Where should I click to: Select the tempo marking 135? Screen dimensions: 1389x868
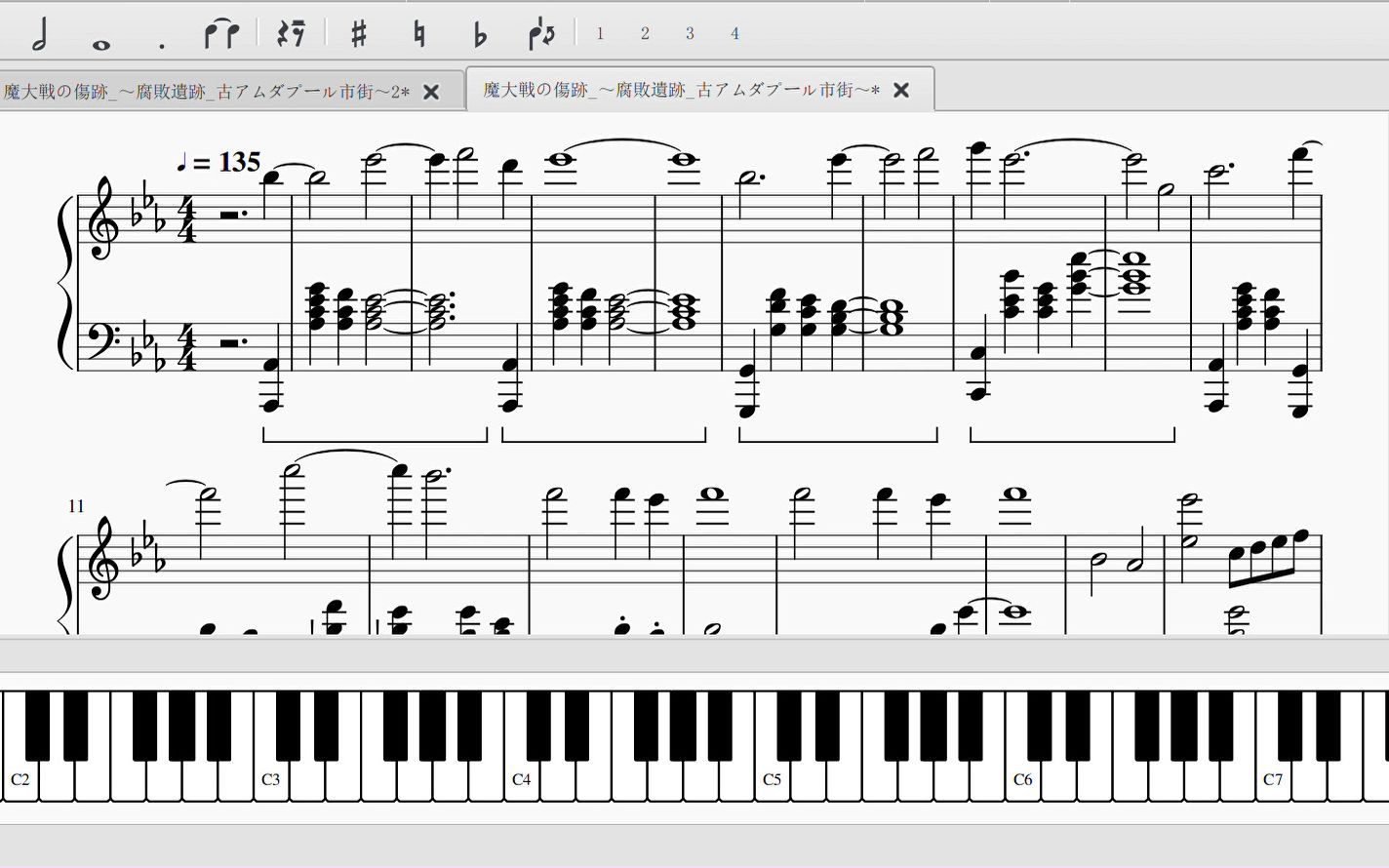click(x=218, y=162)
